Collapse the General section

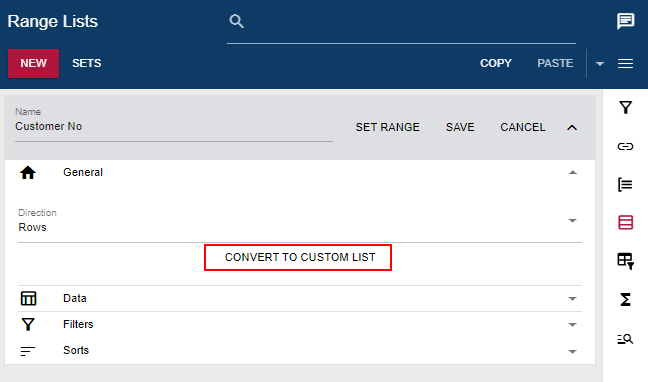[x=572, y=172]
